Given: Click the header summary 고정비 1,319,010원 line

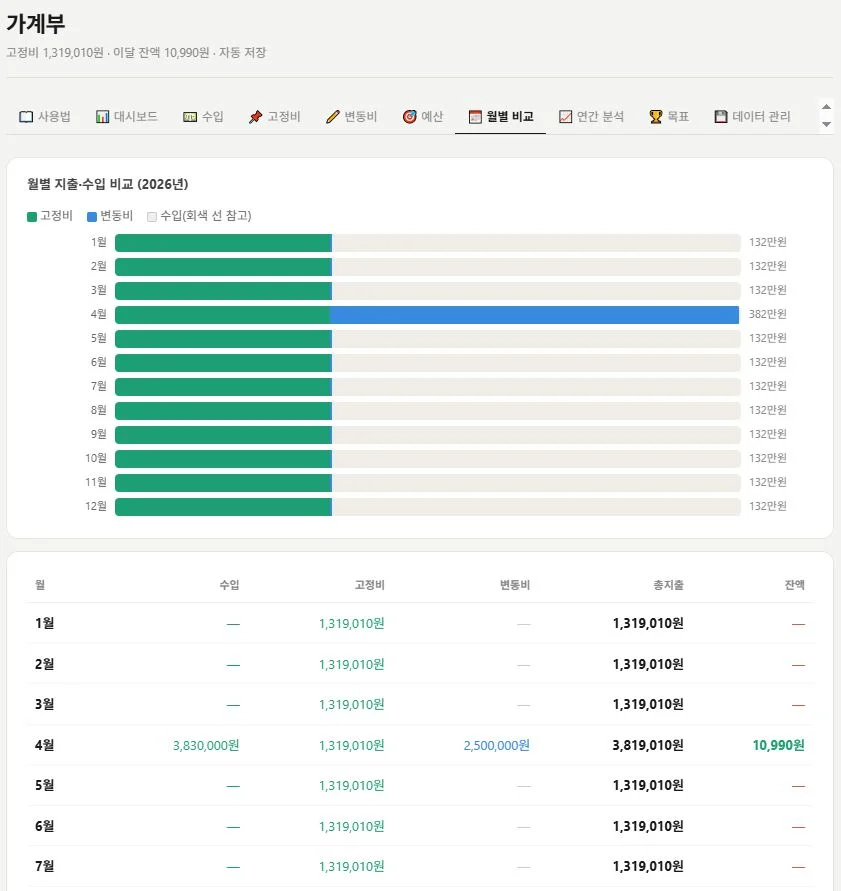Looking at the screenshot, I should 136,53.
